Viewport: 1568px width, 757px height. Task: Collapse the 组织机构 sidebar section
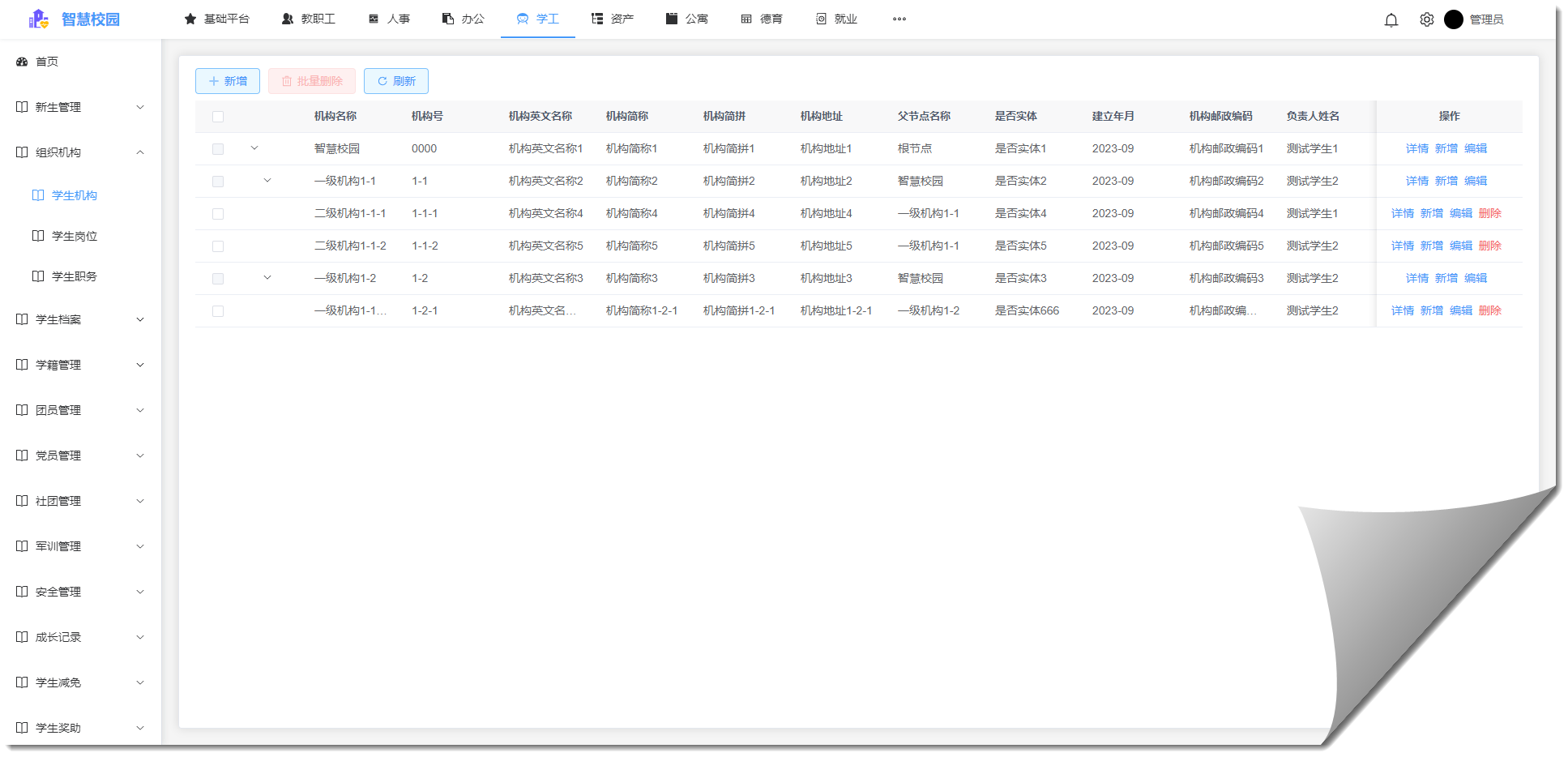tap(140, 152)
